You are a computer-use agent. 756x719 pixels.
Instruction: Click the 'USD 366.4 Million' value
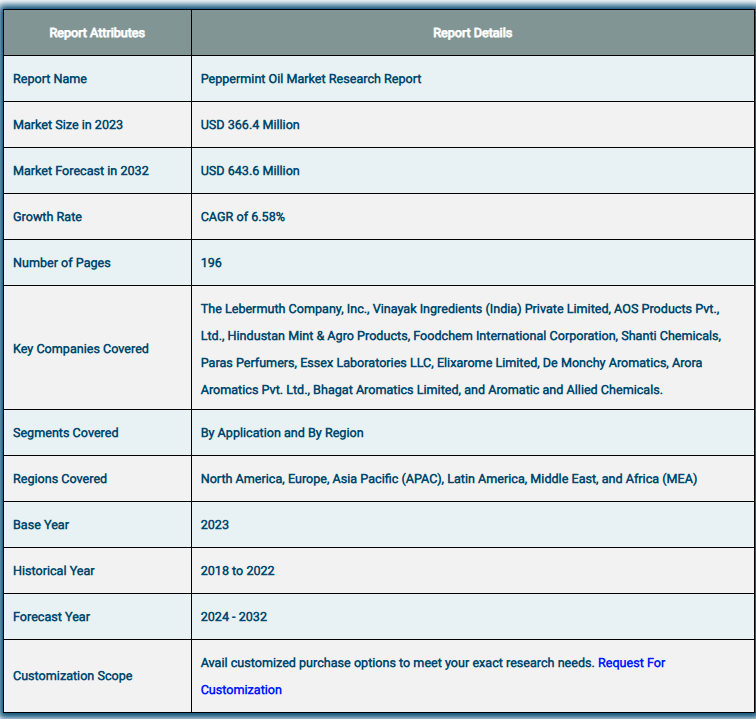tap(250, 125)
